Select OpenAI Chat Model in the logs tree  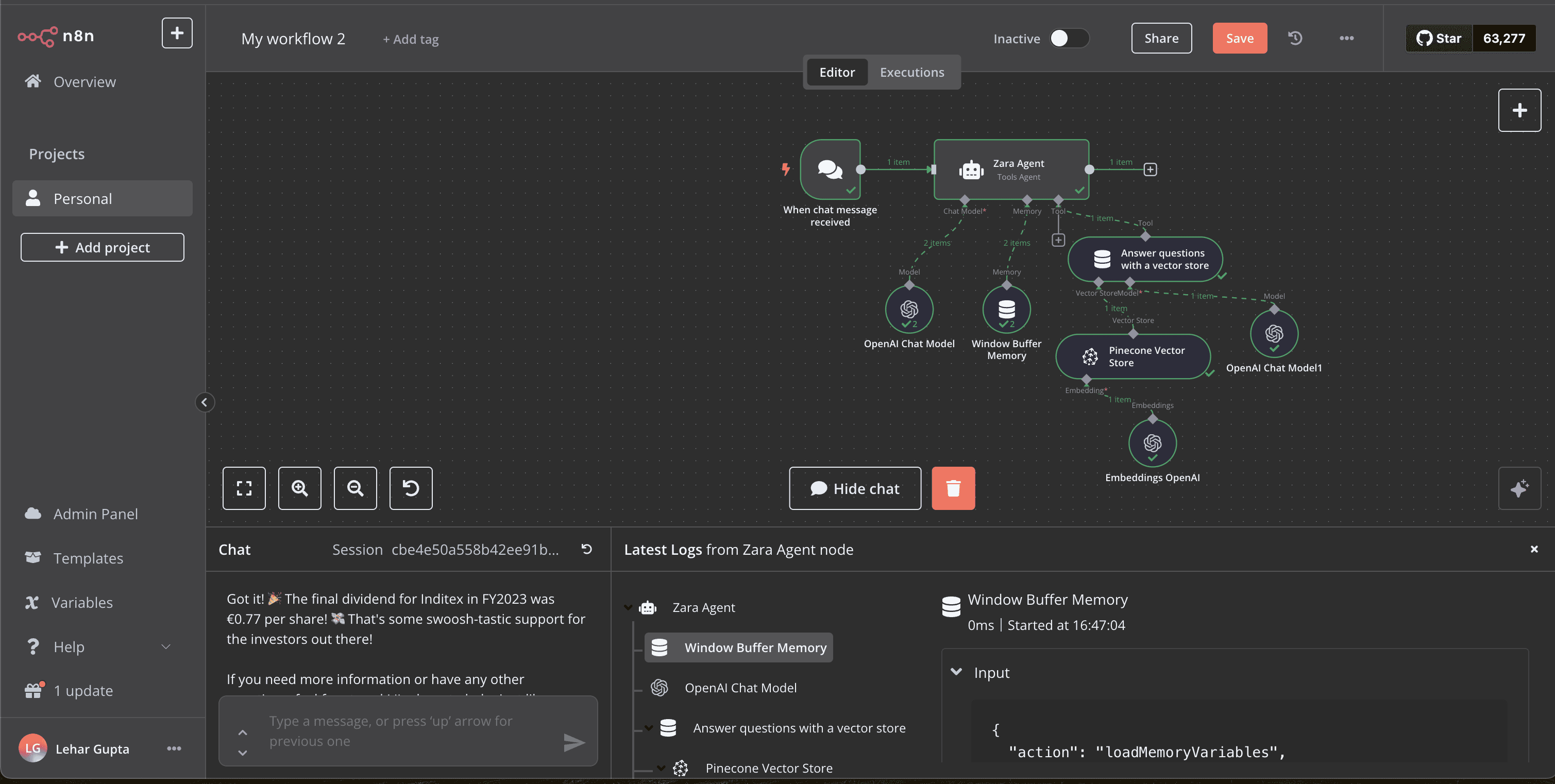723,688
